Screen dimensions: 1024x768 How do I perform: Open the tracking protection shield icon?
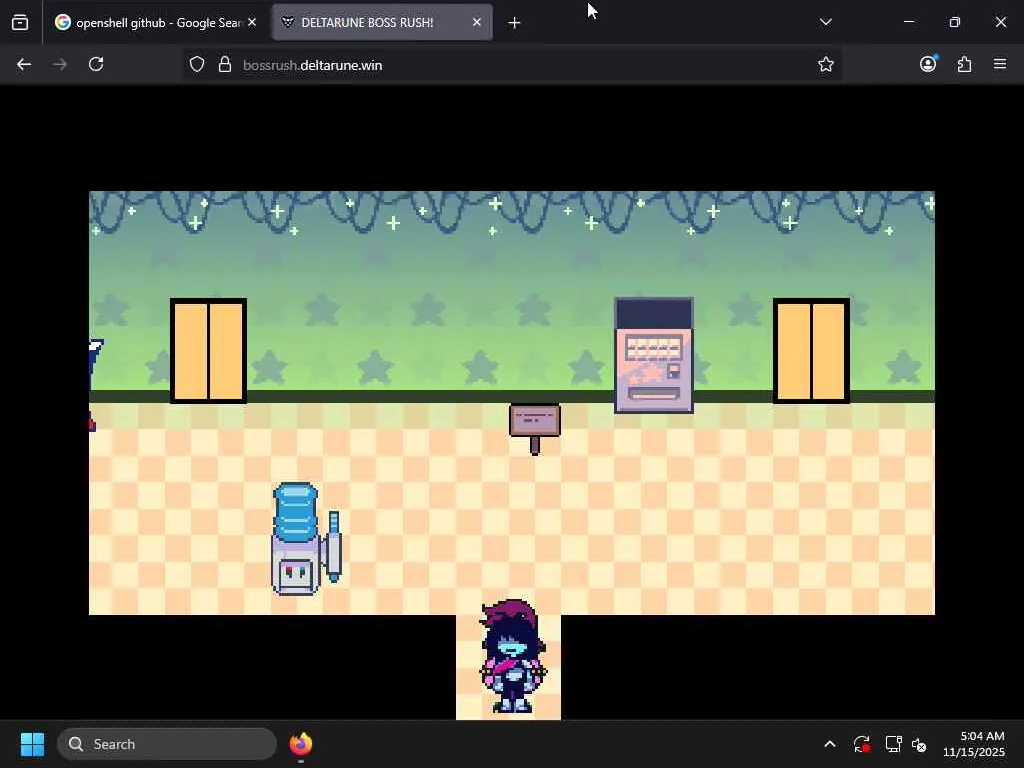(197, 64)
